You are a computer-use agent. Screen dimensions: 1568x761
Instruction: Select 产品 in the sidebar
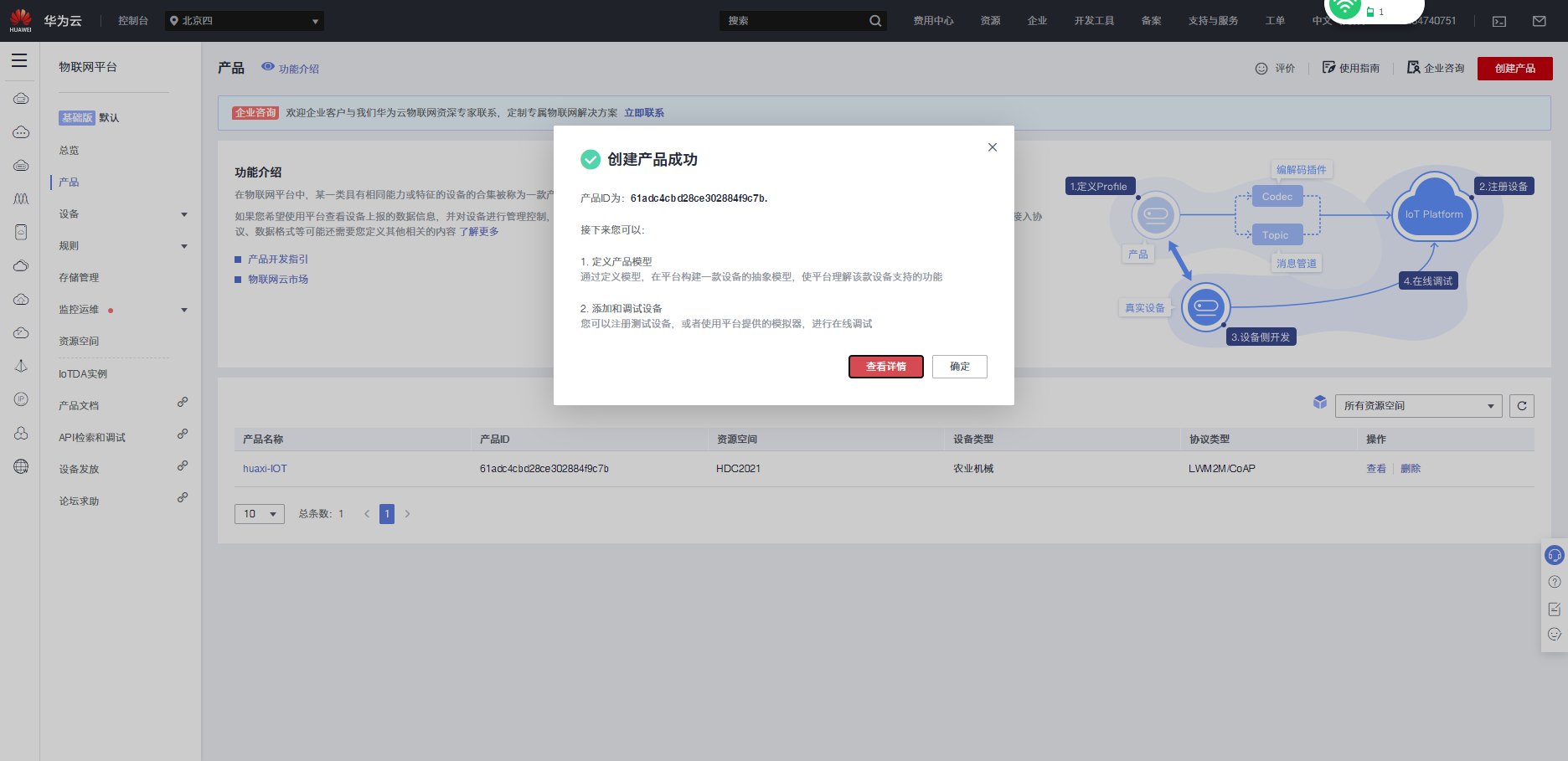pyautogui.click(x=69, y=183)
